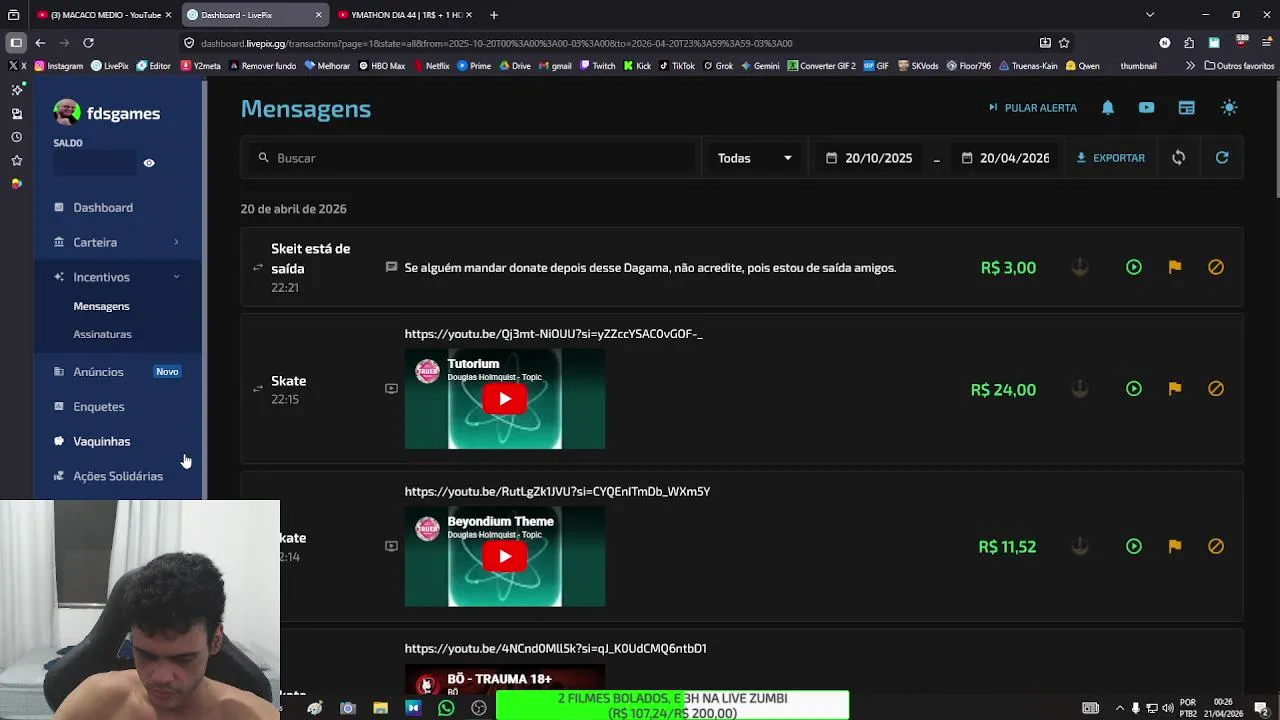Switch to the YMATHON DIA 44 tab
This screenshot has width=1280, height=720.
coord(405,15)
